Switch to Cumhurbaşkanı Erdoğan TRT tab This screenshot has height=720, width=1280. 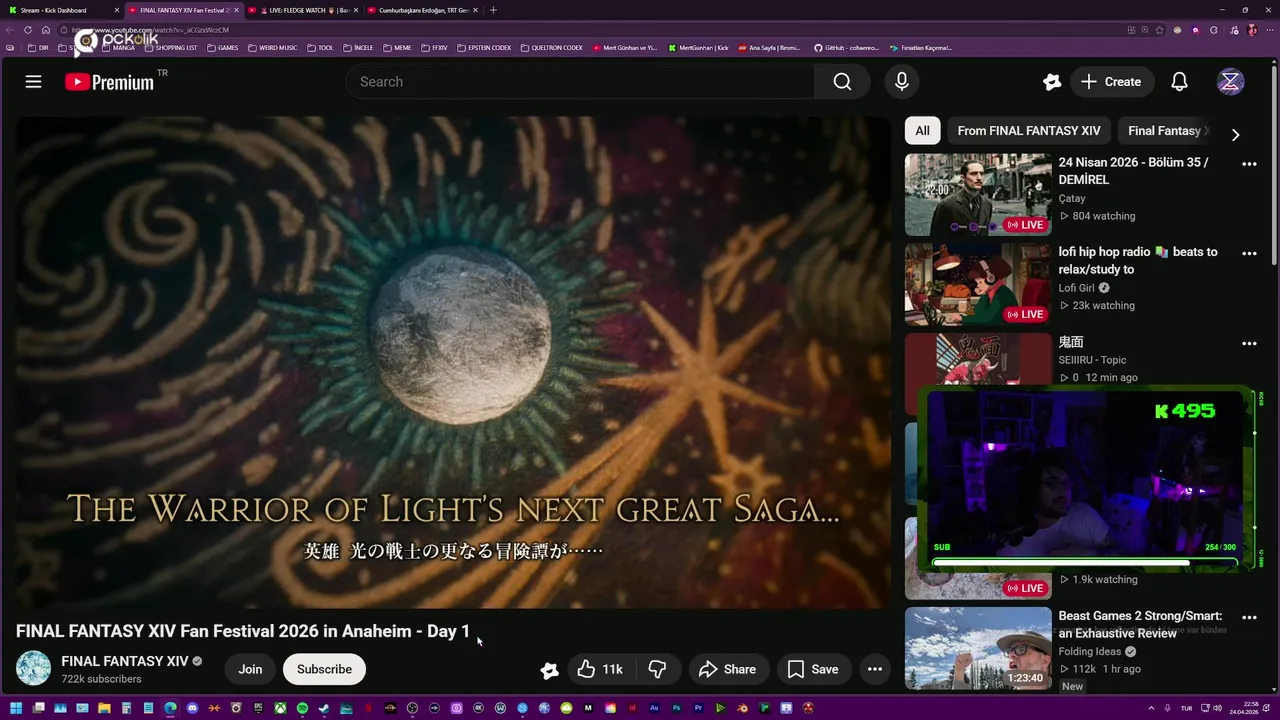click(423, 10)
